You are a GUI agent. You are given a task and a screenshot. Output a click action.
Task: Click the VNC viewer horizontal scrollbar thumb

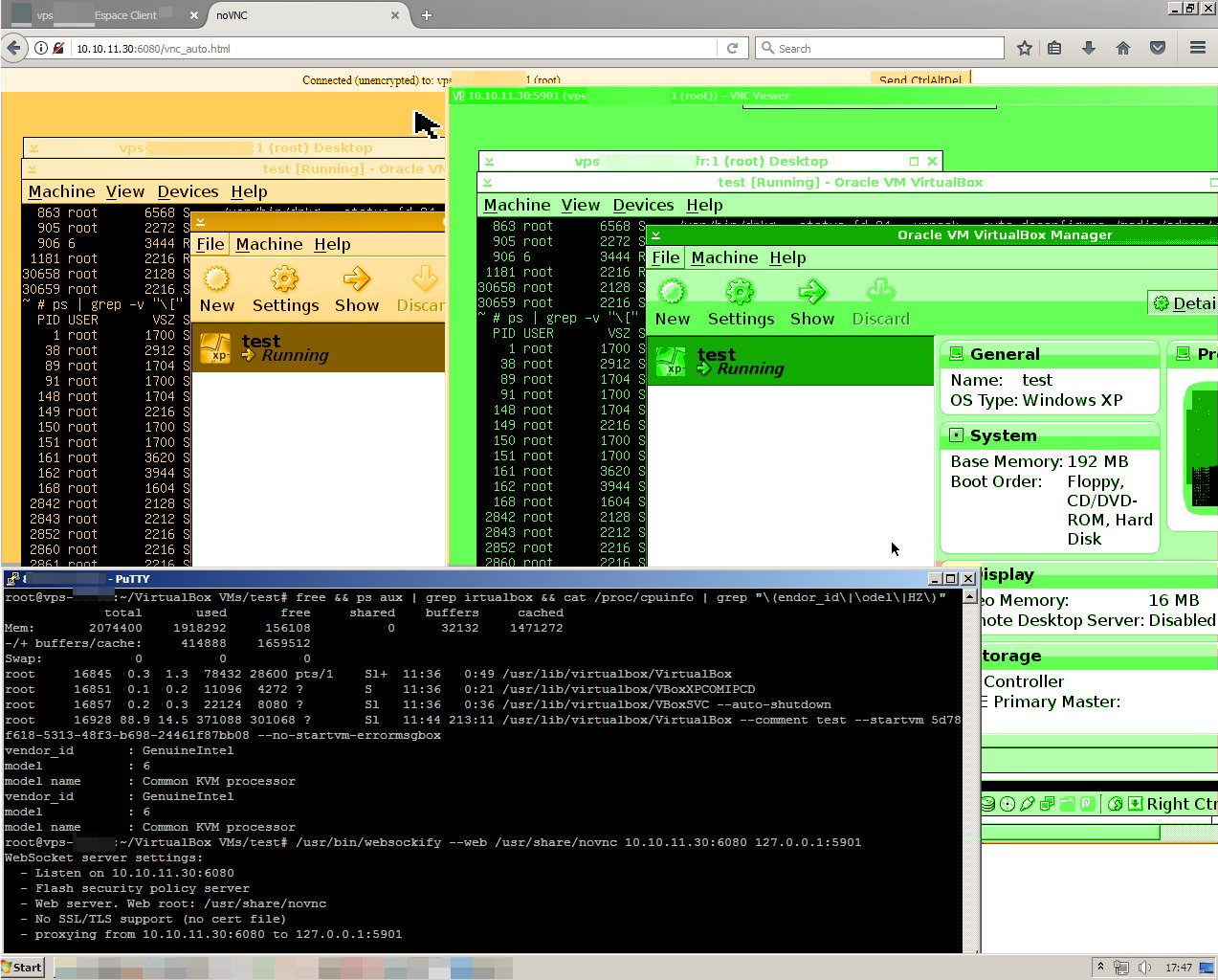pyautogui.click(x=1070, y=833)
